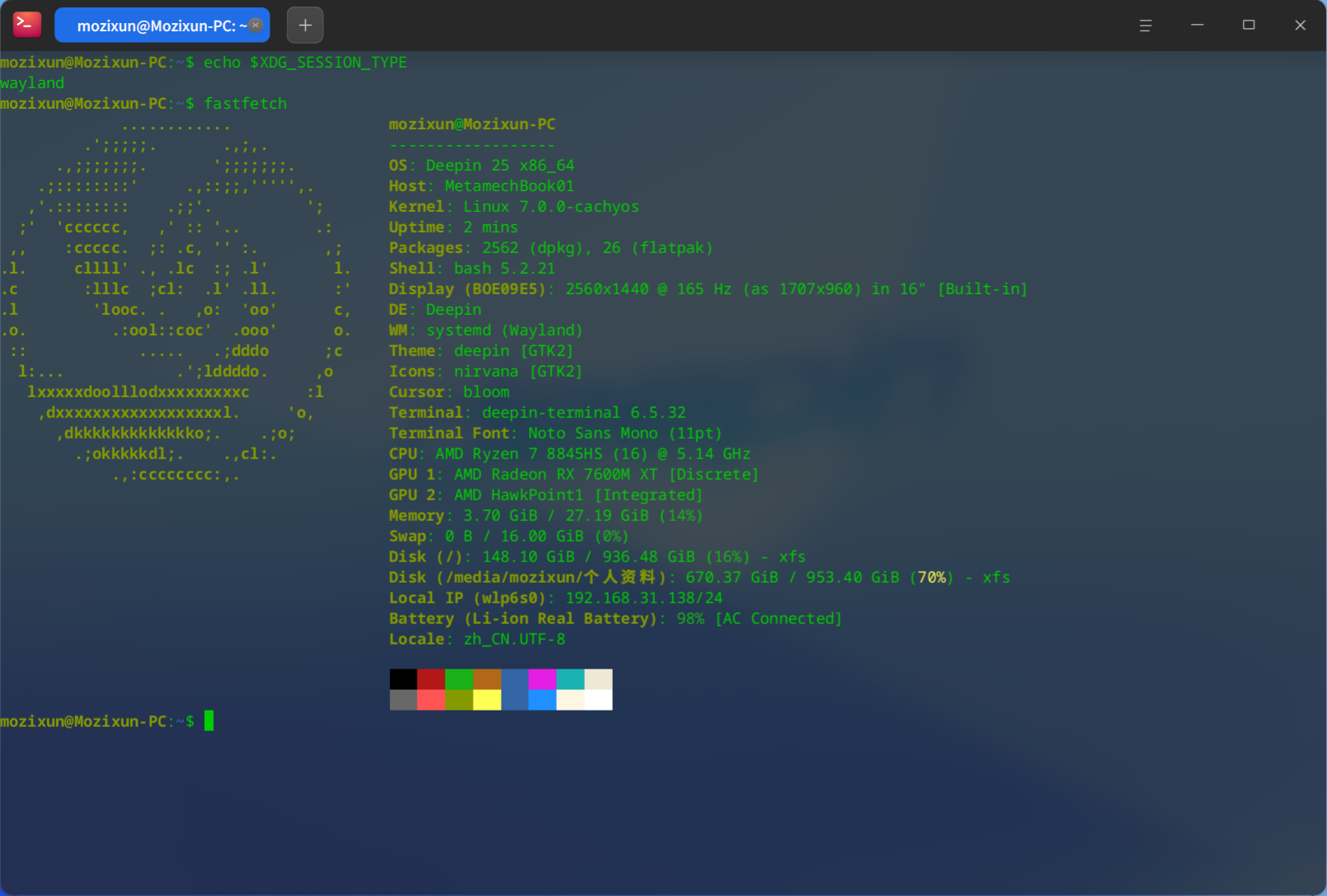Click the "GPU 1: AMD Radeon RX 7600M XT" line

tap(574, 475)
